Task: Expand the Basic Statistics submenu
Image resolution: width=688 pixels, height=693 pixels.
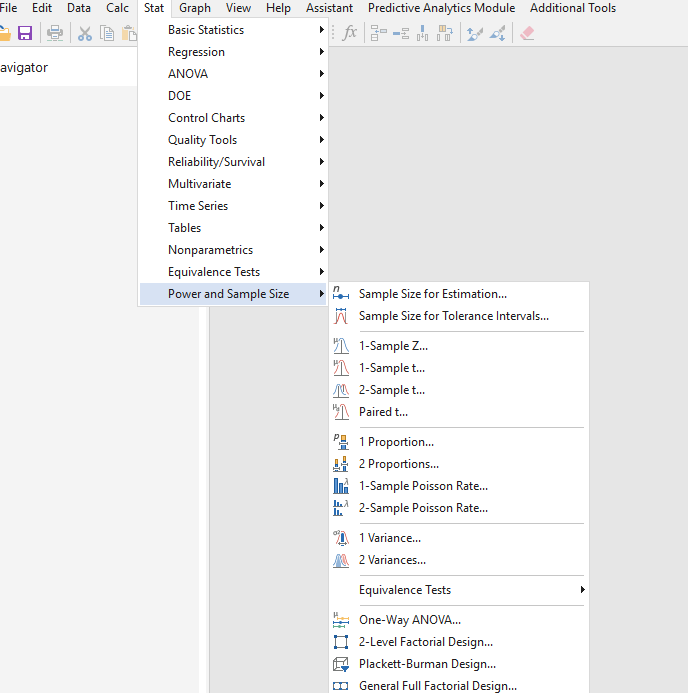Action: pos(232,30)
